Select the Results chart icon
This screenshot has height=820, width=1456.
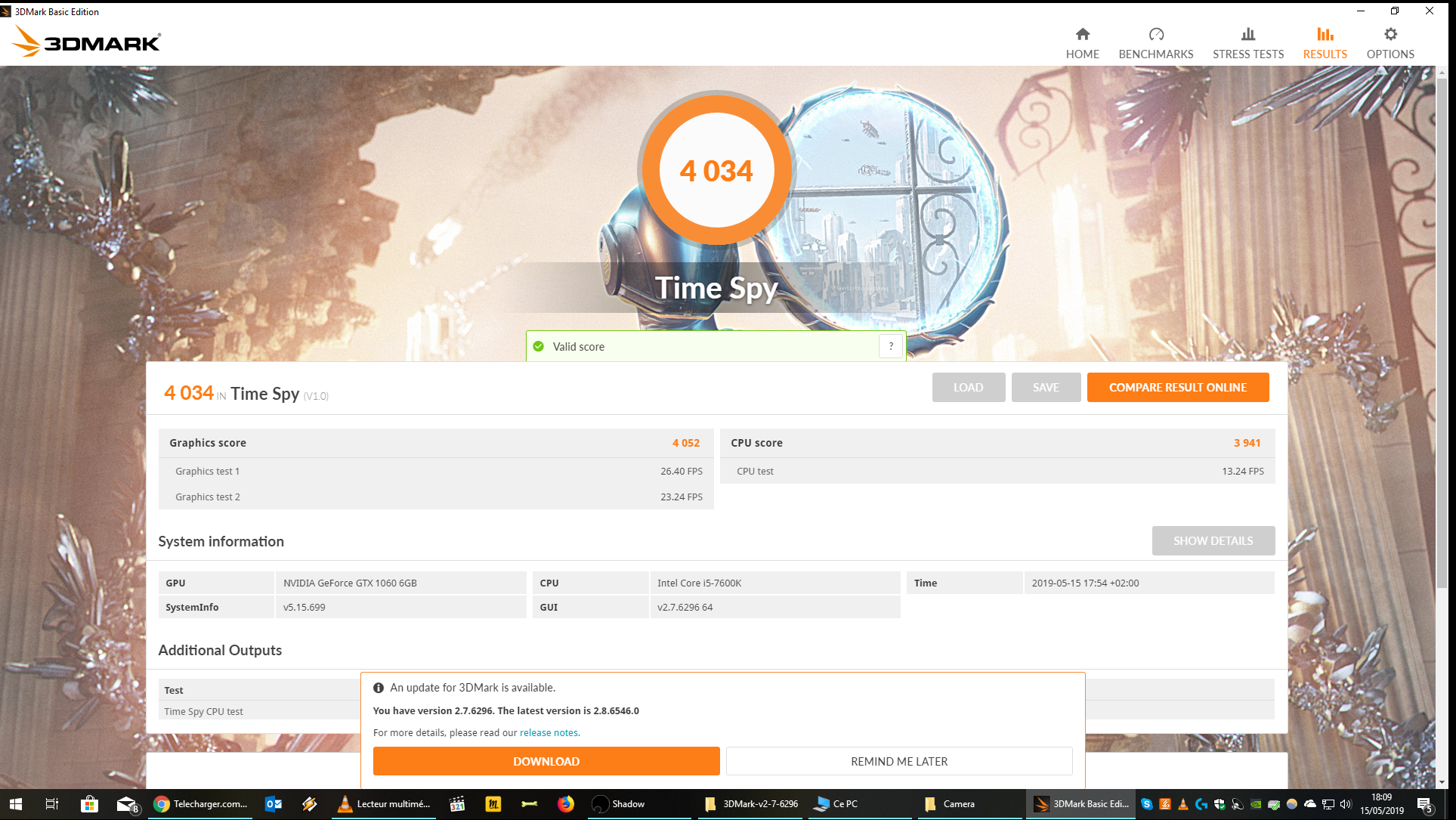1325,35
